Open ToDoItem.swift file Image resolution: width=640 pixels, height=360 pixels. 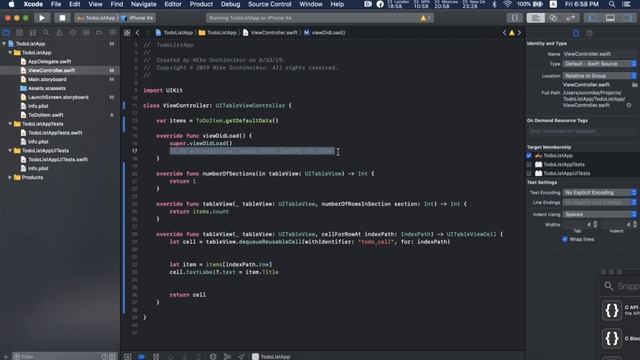[45, 115]
